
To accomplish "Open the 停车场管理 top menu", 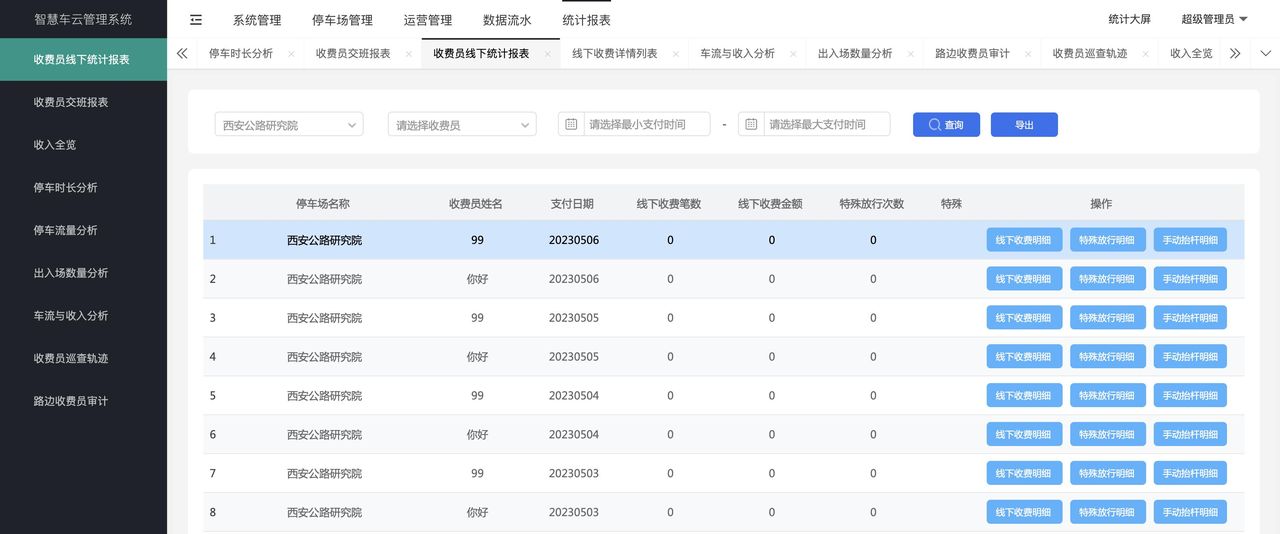I will tap(342, 20).
